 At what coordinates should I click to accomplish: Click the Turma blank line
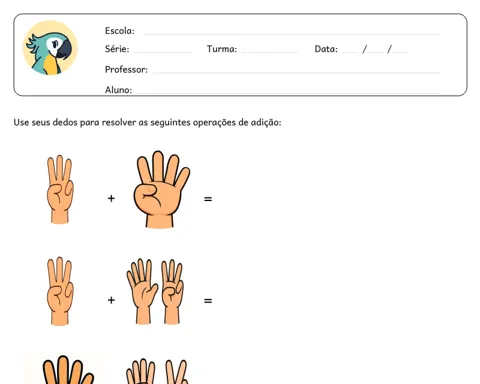(x=270, y=52)
